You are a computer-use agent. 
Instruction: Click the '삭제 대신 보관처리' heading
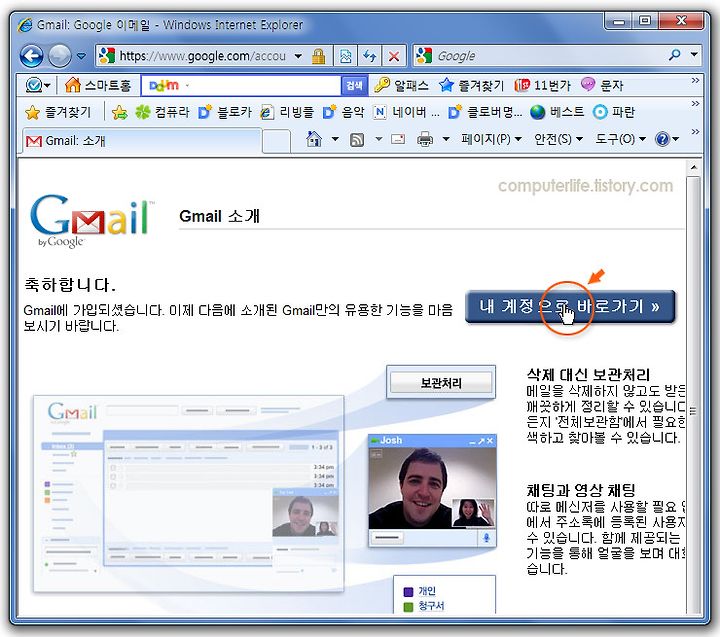(588, 375)
